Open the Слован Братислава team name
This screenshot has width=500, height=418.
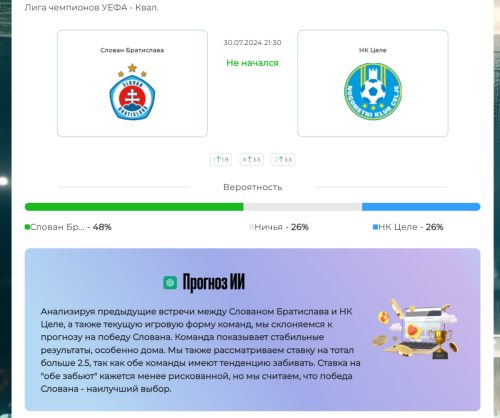click(x=132, y=50)
